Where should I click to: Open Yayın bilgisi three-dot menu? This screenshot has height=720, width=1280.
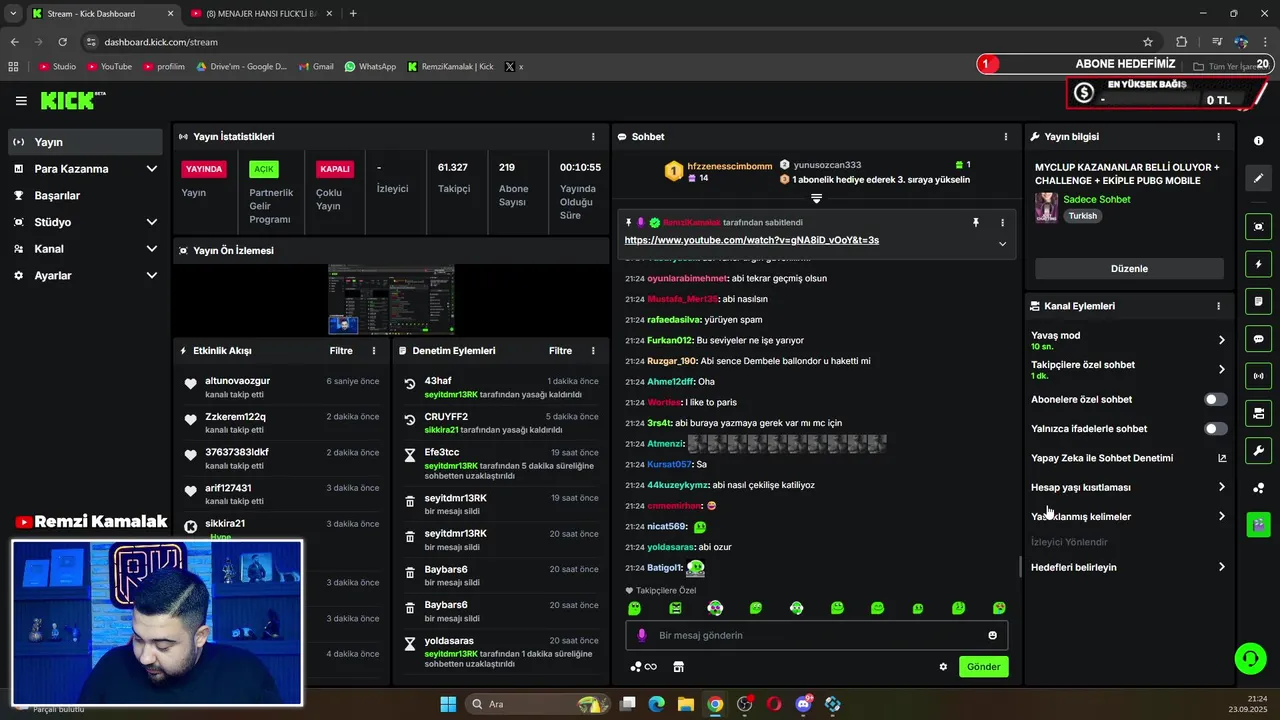coord(1218,136)
